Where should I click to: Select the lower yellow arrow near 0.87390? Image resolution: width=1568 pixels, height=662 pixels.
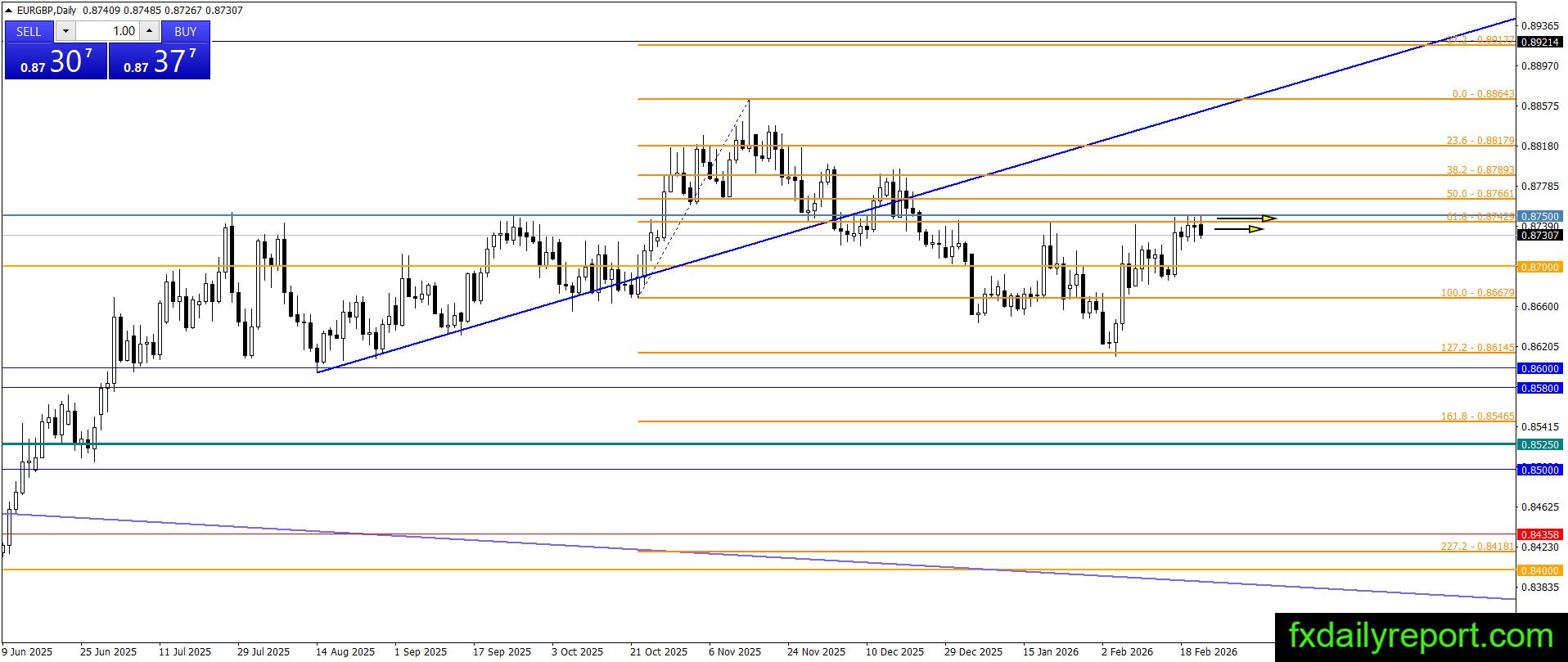point(1239,229)
